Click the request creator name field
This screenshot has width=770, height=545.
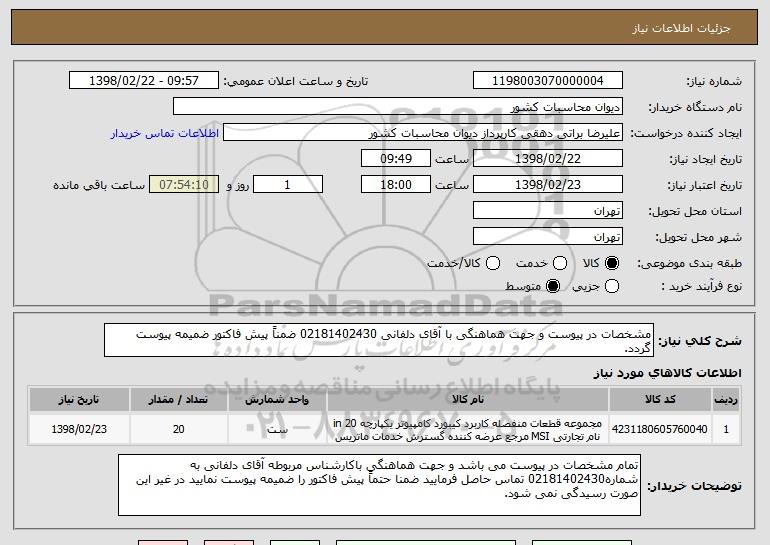tap(423, 133)
